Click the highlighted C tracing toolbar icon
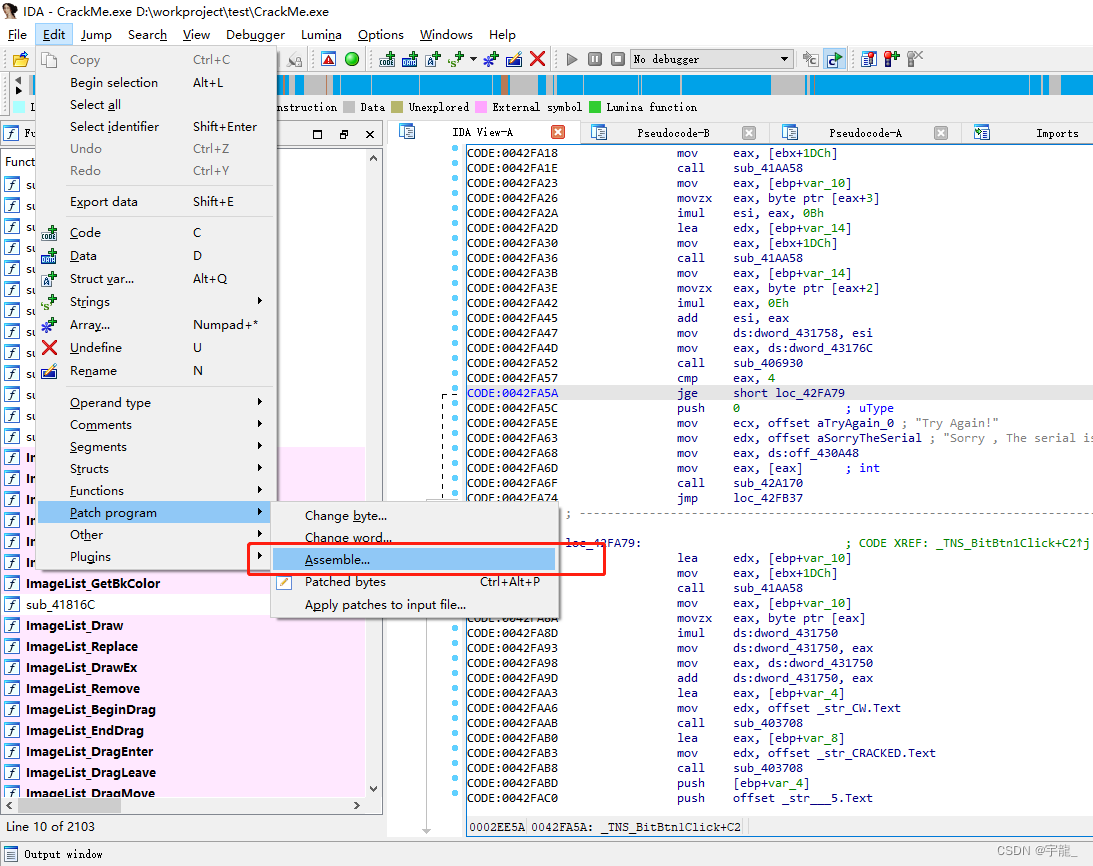 click(x=834, y=59)
